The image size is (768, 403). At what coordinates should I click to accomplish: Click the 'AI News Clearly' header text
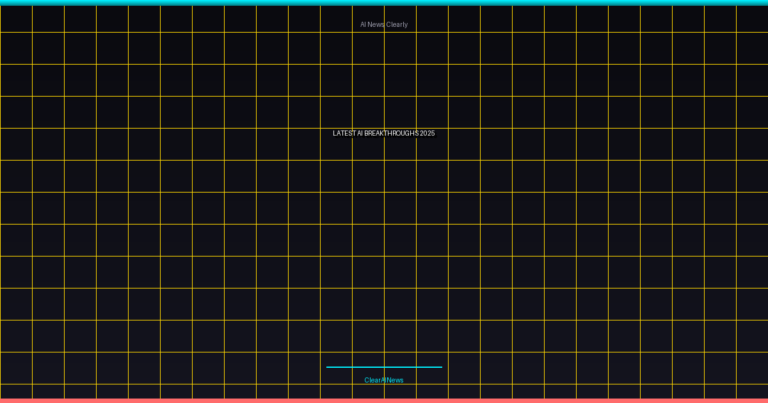tap(384, 24)
